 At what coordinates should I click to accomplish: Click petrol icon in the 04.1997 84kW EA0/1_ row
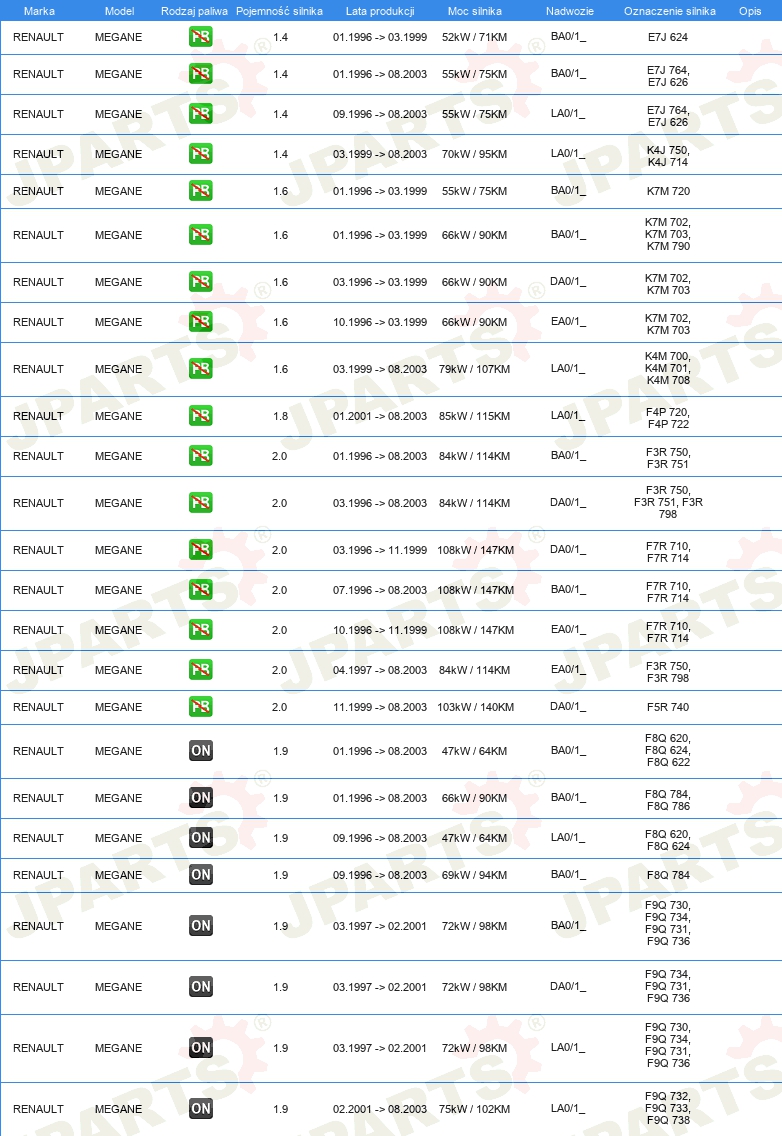pyautogui.click(x=201, y=669)
